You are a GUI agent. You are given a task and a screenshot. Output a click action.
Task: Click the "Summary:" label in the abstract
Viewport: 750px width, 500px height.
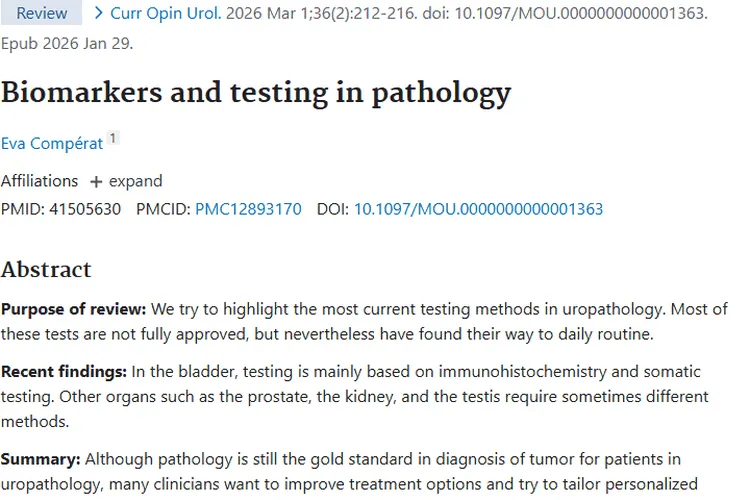(x=40, y=459)
